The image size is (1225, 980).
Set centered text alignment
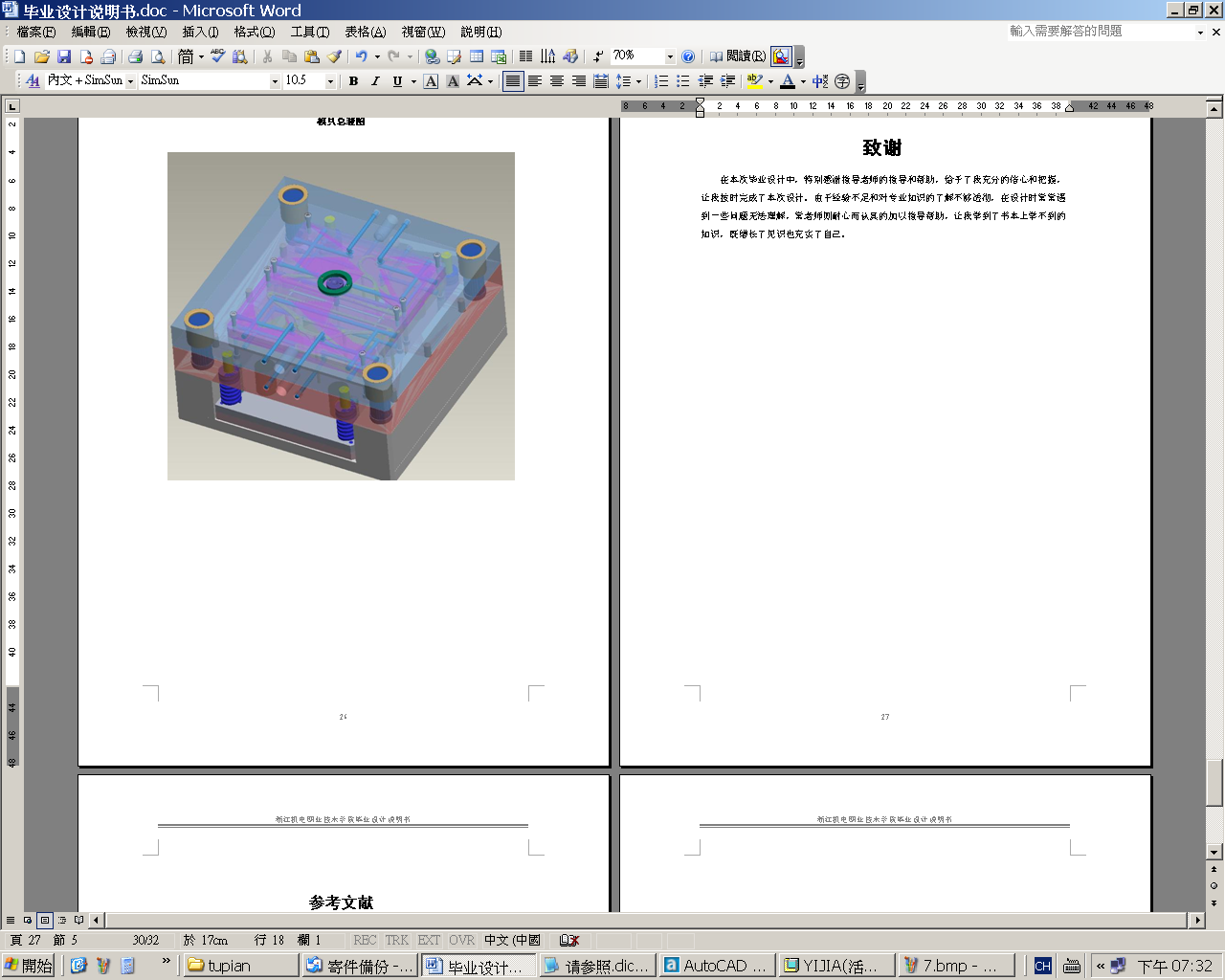(x=557, y=81)
